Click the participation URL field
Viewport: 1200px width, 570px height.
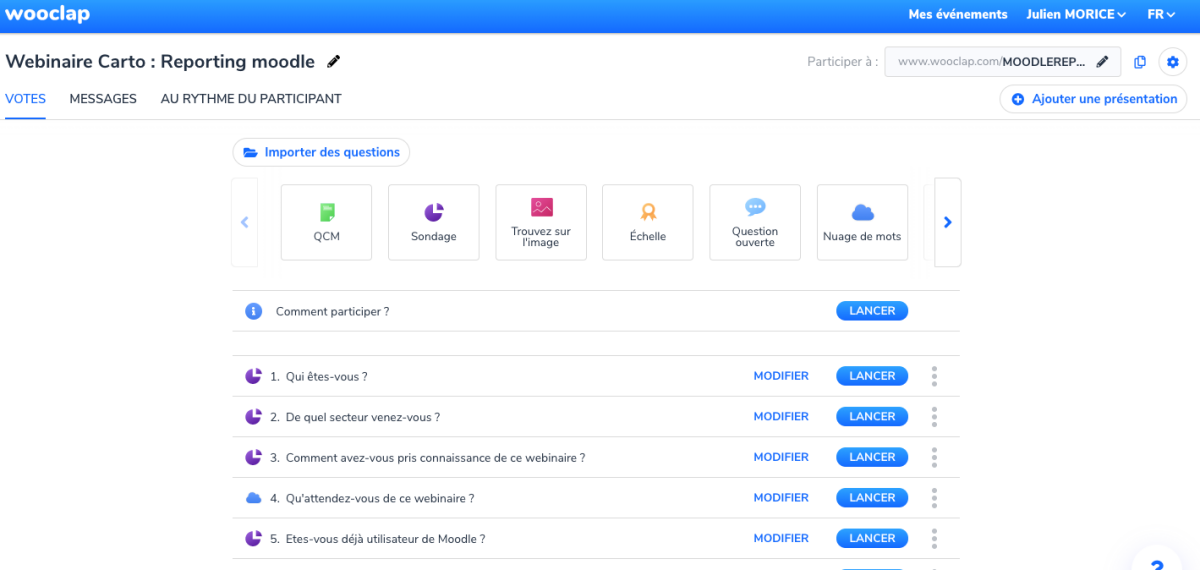[1002, 62]
